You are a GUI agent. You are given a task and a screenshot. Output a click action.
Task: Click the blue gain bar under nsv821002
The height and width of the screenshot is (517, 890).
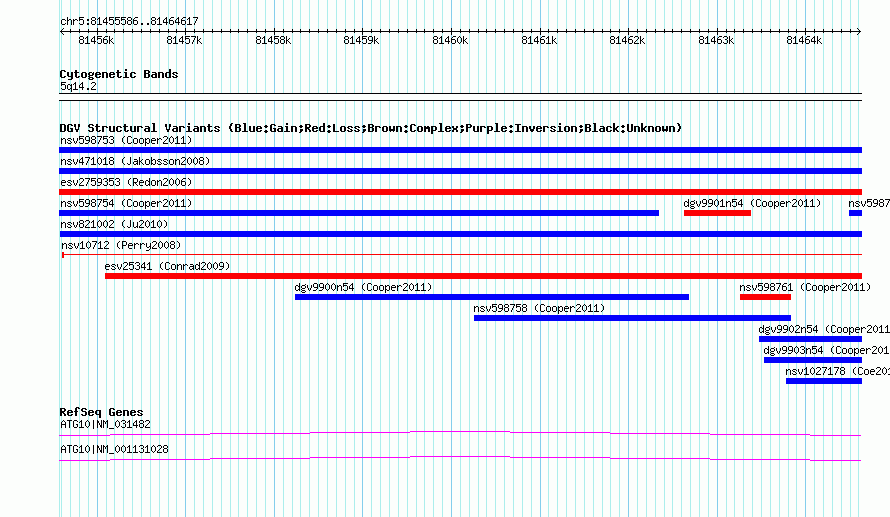click(x=460, y=234)
